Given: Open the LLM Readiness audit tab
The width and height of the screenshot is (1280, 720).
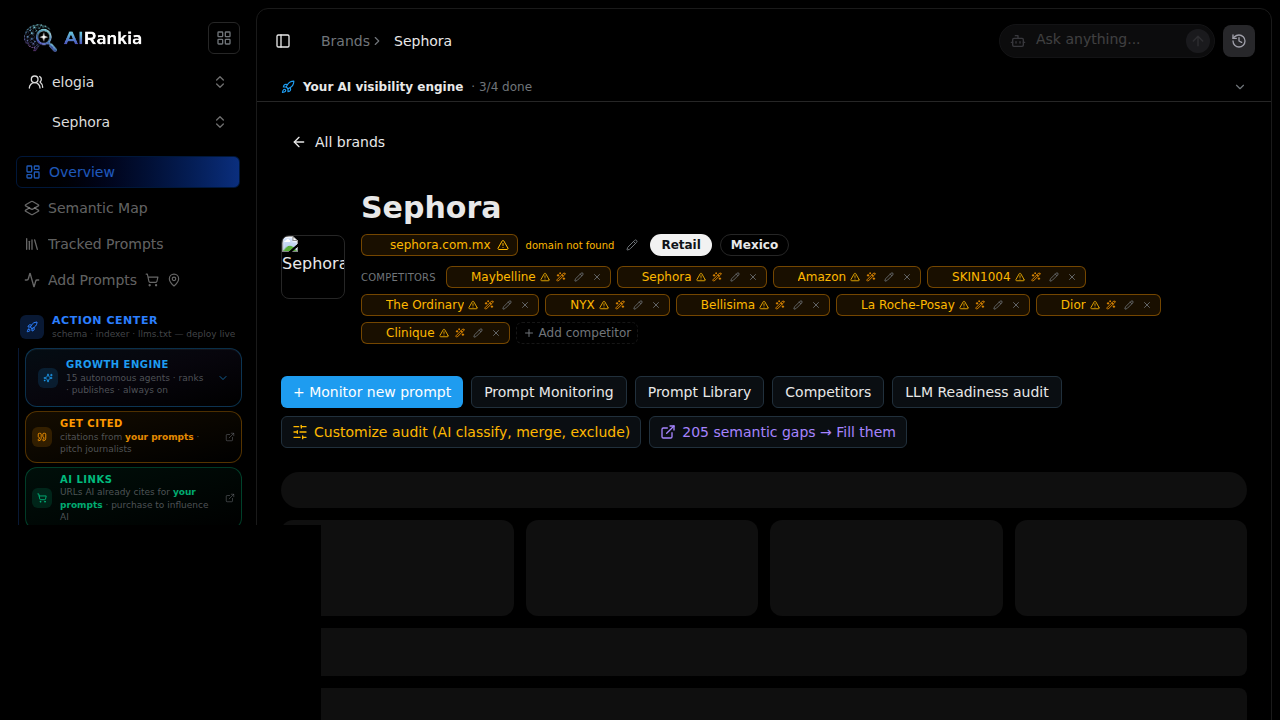Looking at the screenshot, I should tap(977, 392).
